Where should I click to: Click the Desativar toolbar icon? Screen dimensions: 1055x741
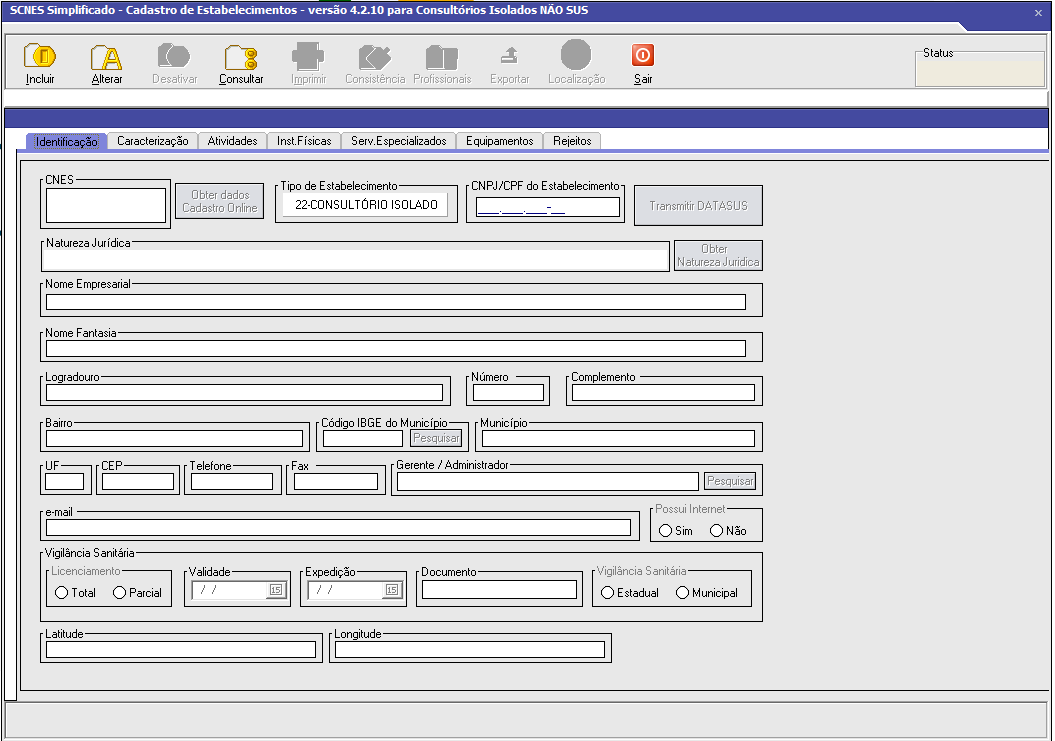click(x=174, y=58)
